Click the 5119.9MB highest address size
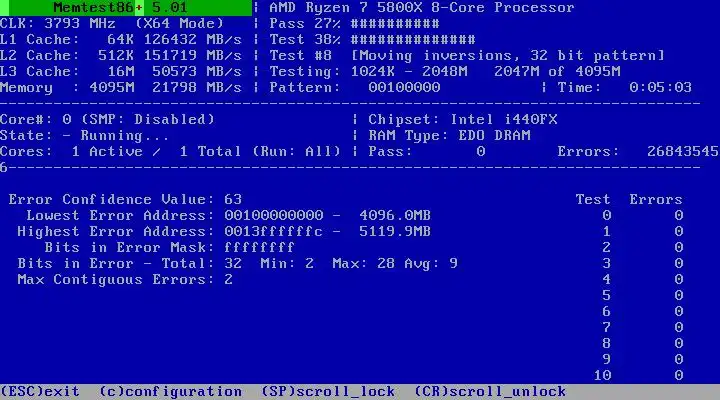720x400 pixels. [395, 231]
